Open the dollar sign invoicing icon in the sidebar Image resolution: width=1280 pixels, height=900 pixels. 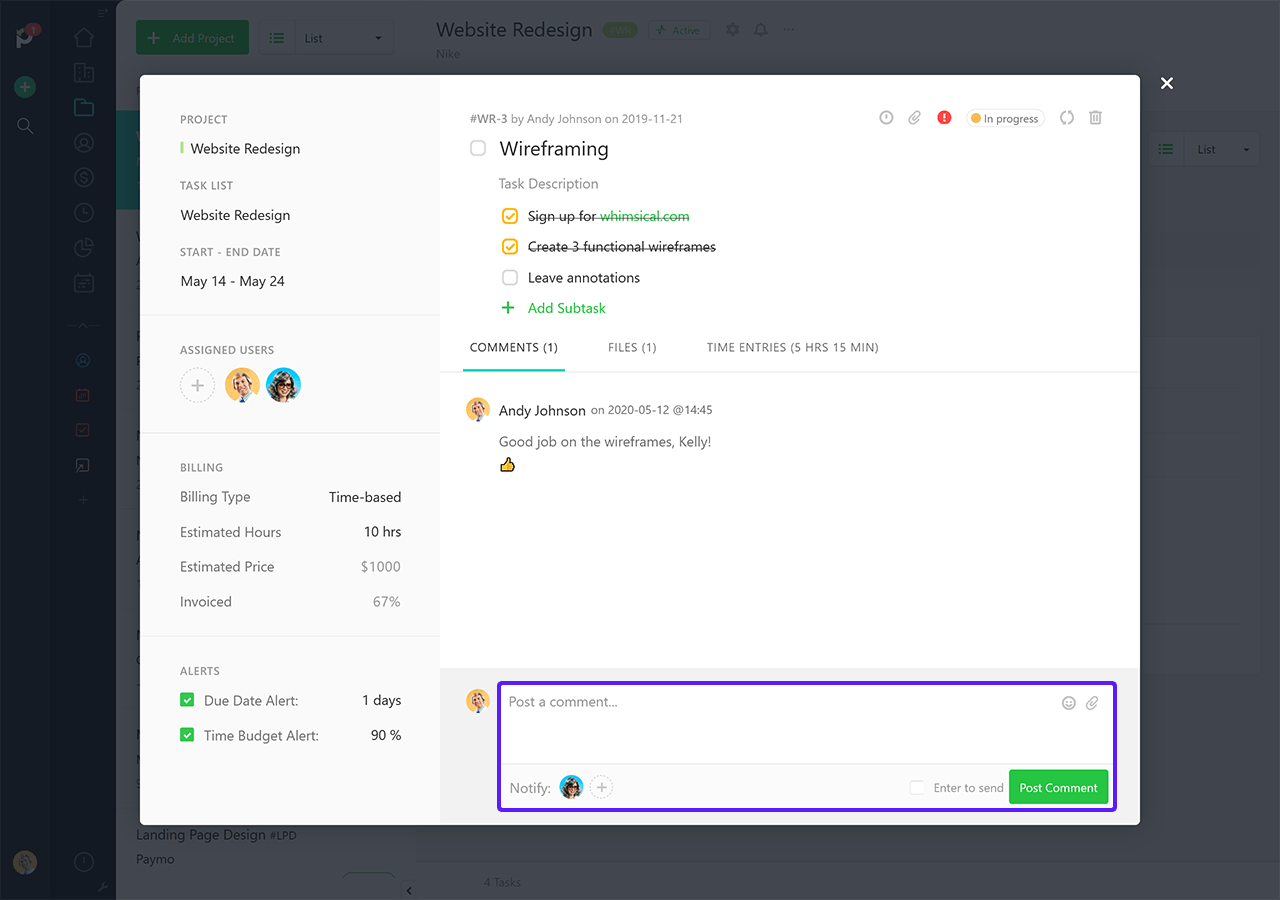(84, 178)
